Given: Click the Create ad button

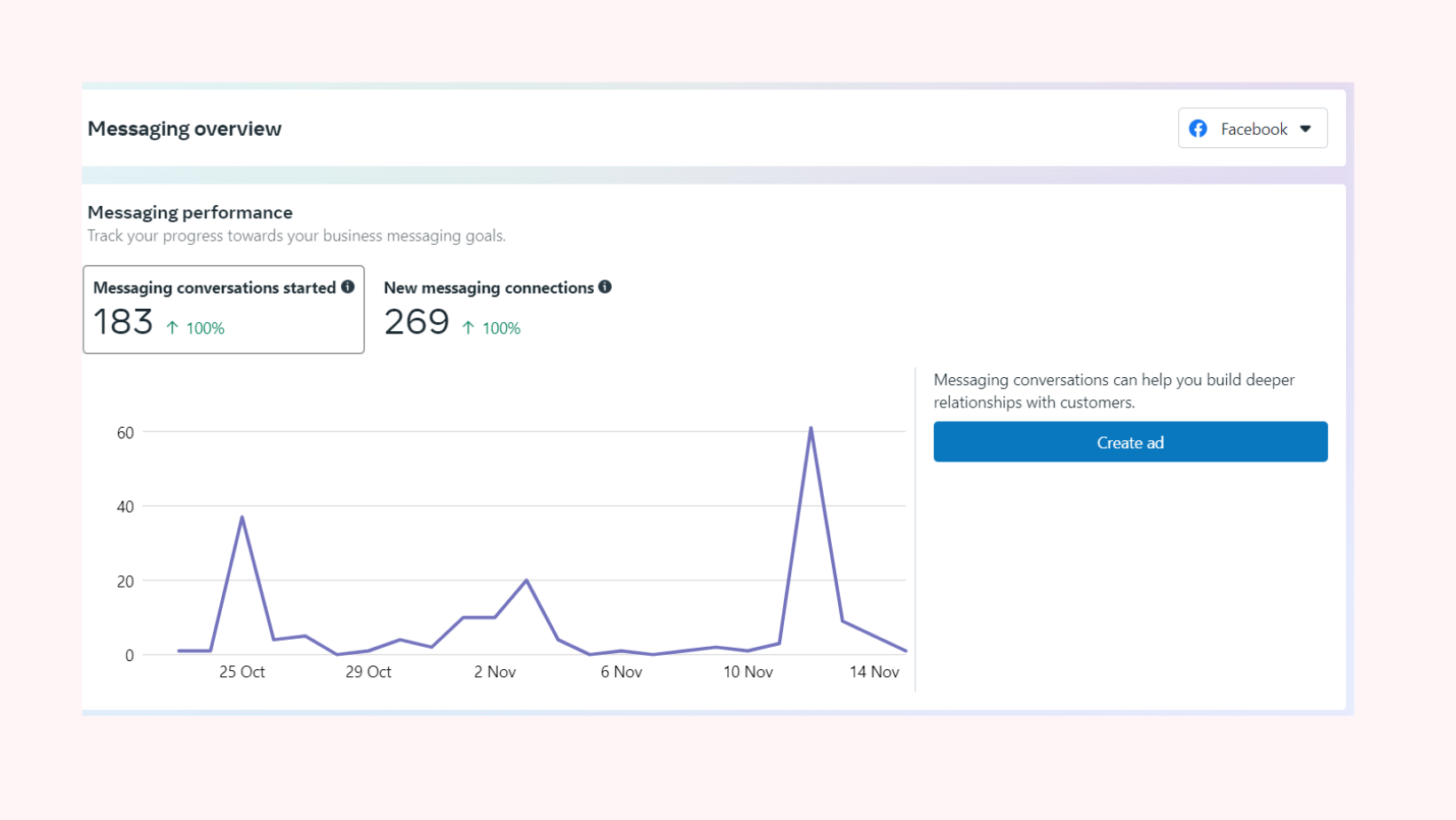Looking at the screenshot, I should 1129,442.
